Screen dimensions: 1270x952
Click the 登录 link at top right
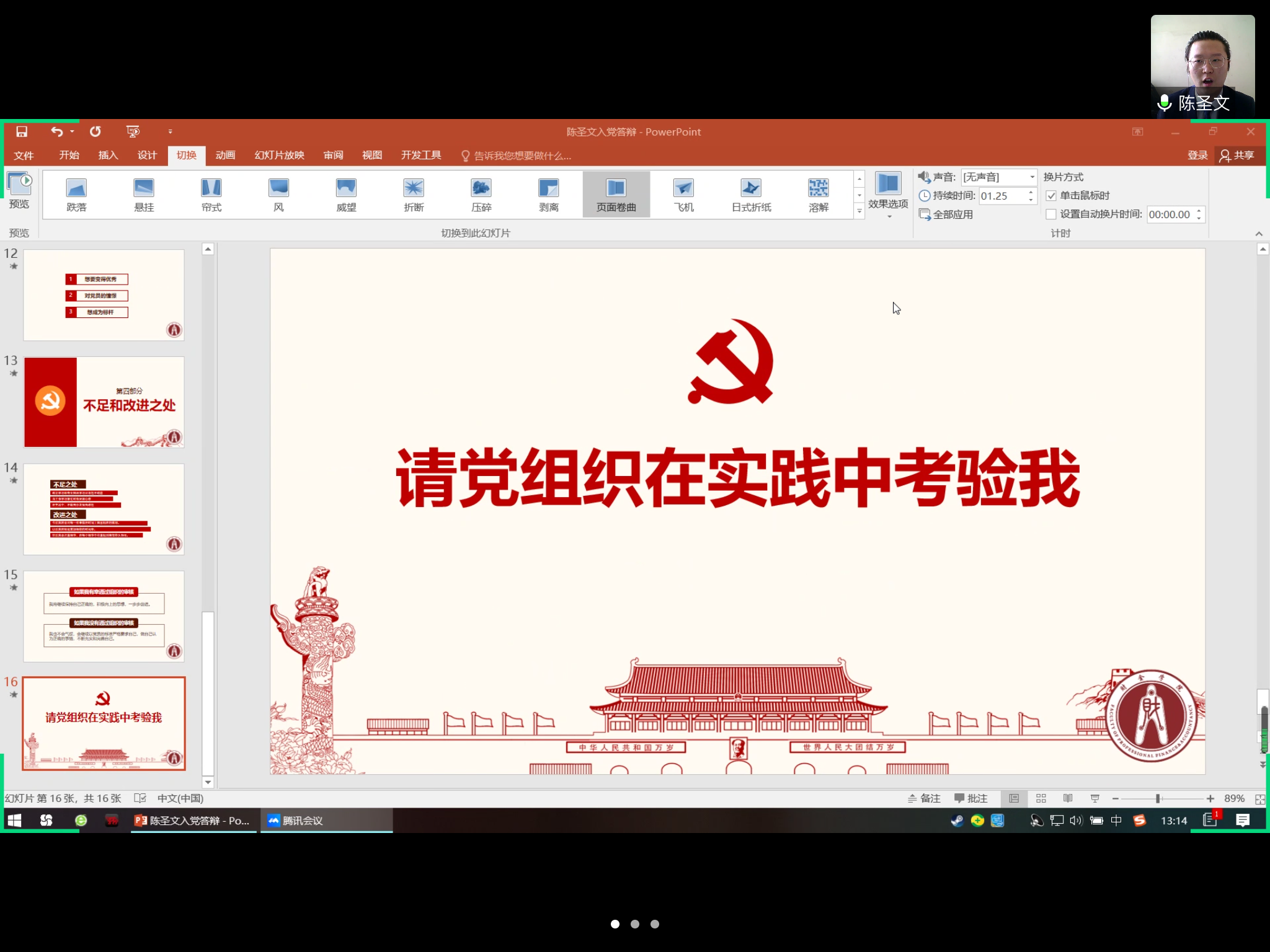click(x=1197, y=155)
